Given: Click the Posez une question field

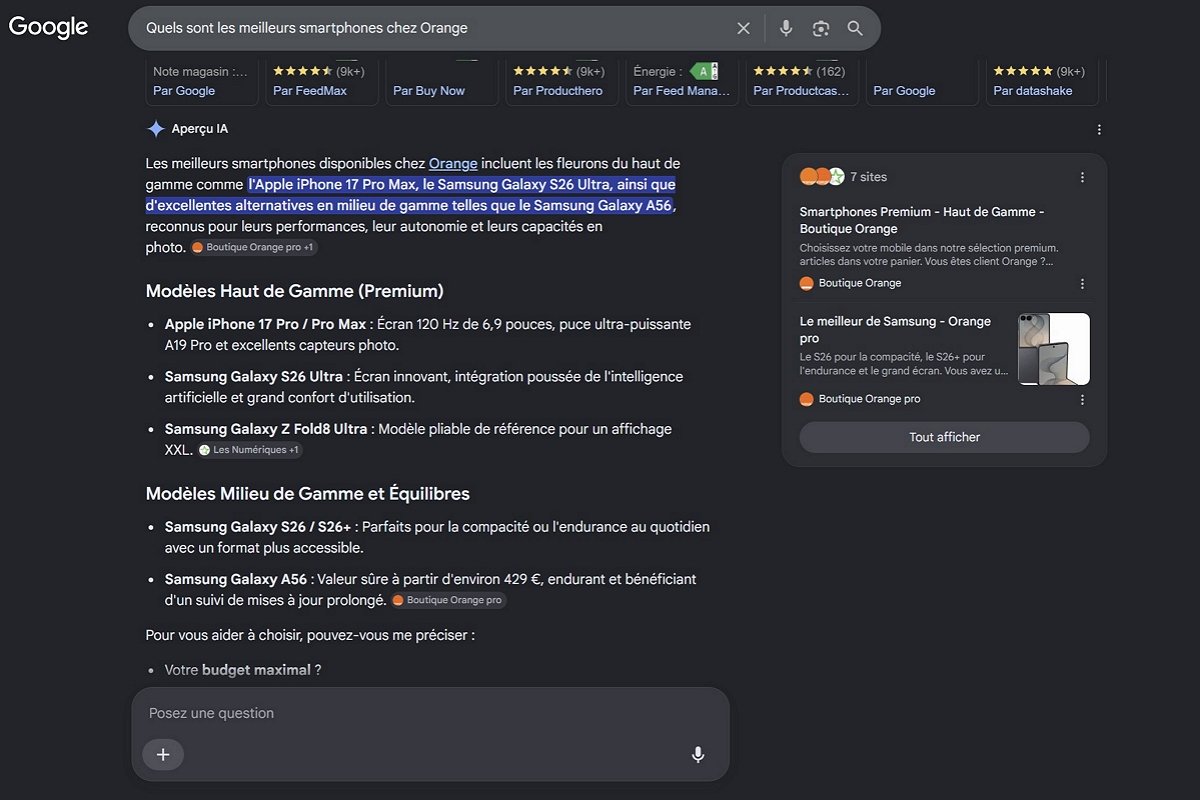Looking at the screenshot, I should pos(430,713).
